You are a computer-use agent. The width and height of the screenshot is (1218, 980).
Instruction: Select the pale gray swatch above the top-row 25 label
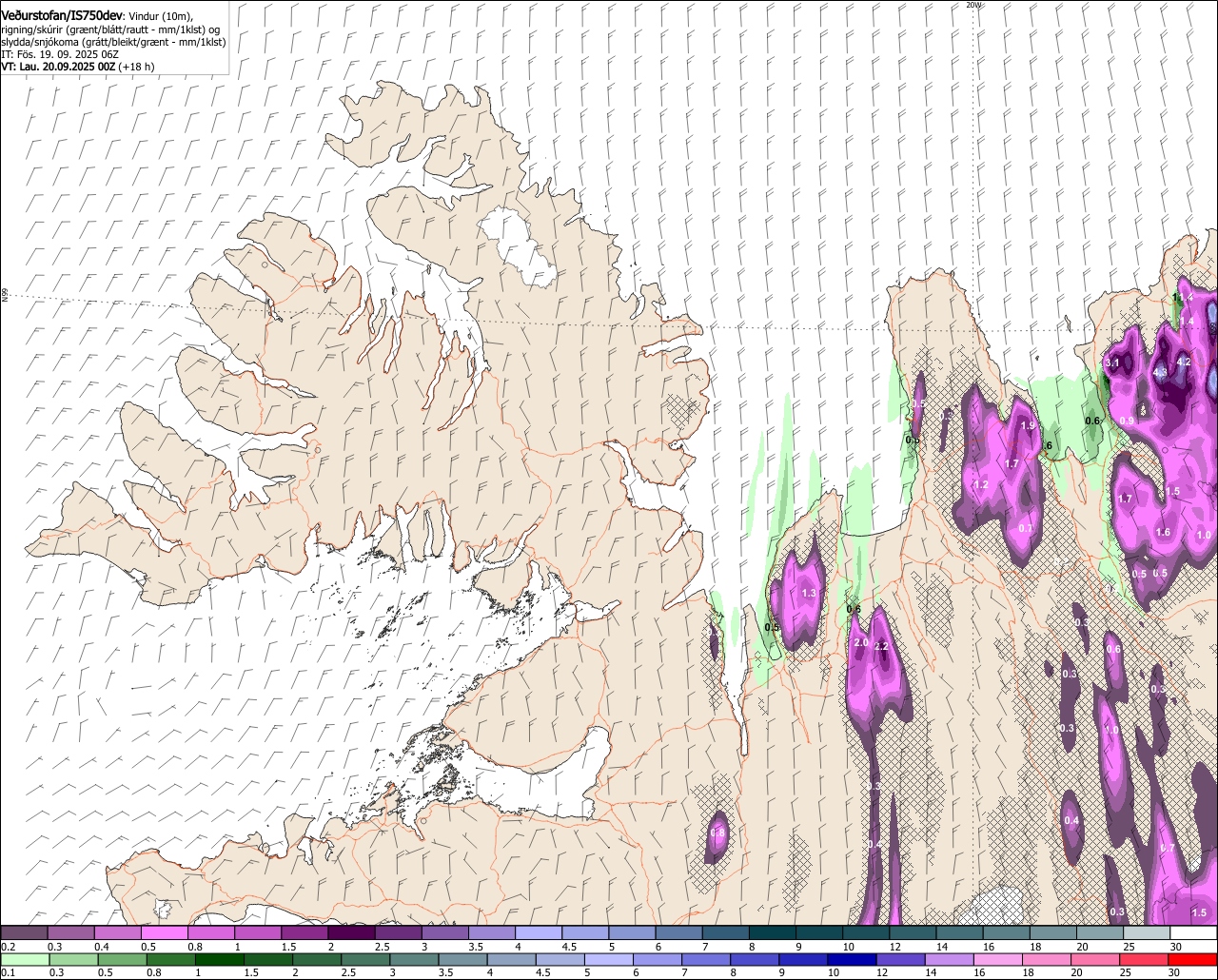click(x=1147, y=932)
